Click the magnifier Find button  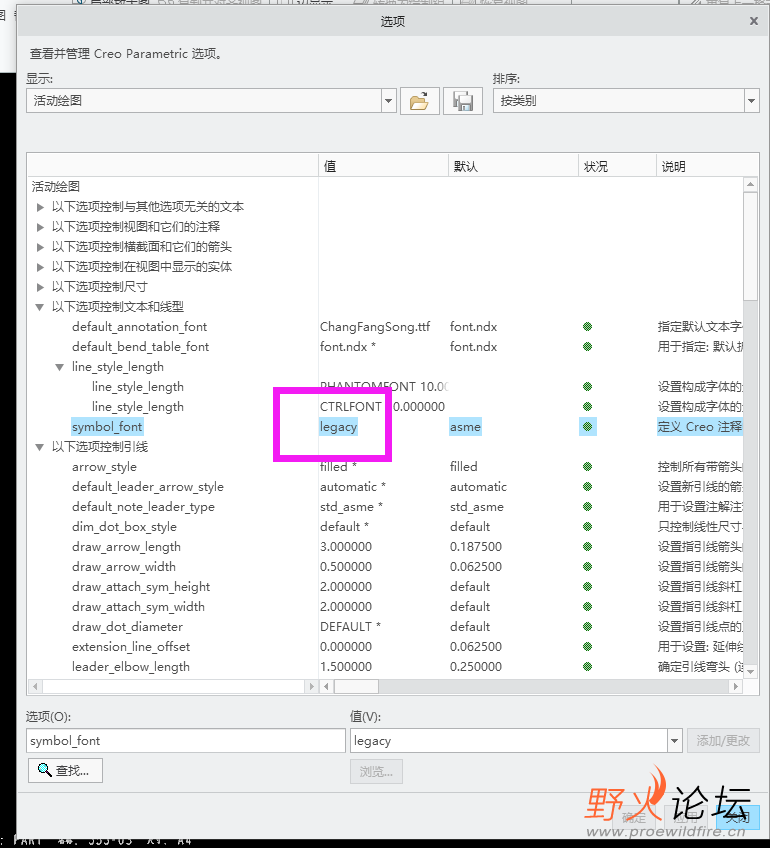click(65, 770)
